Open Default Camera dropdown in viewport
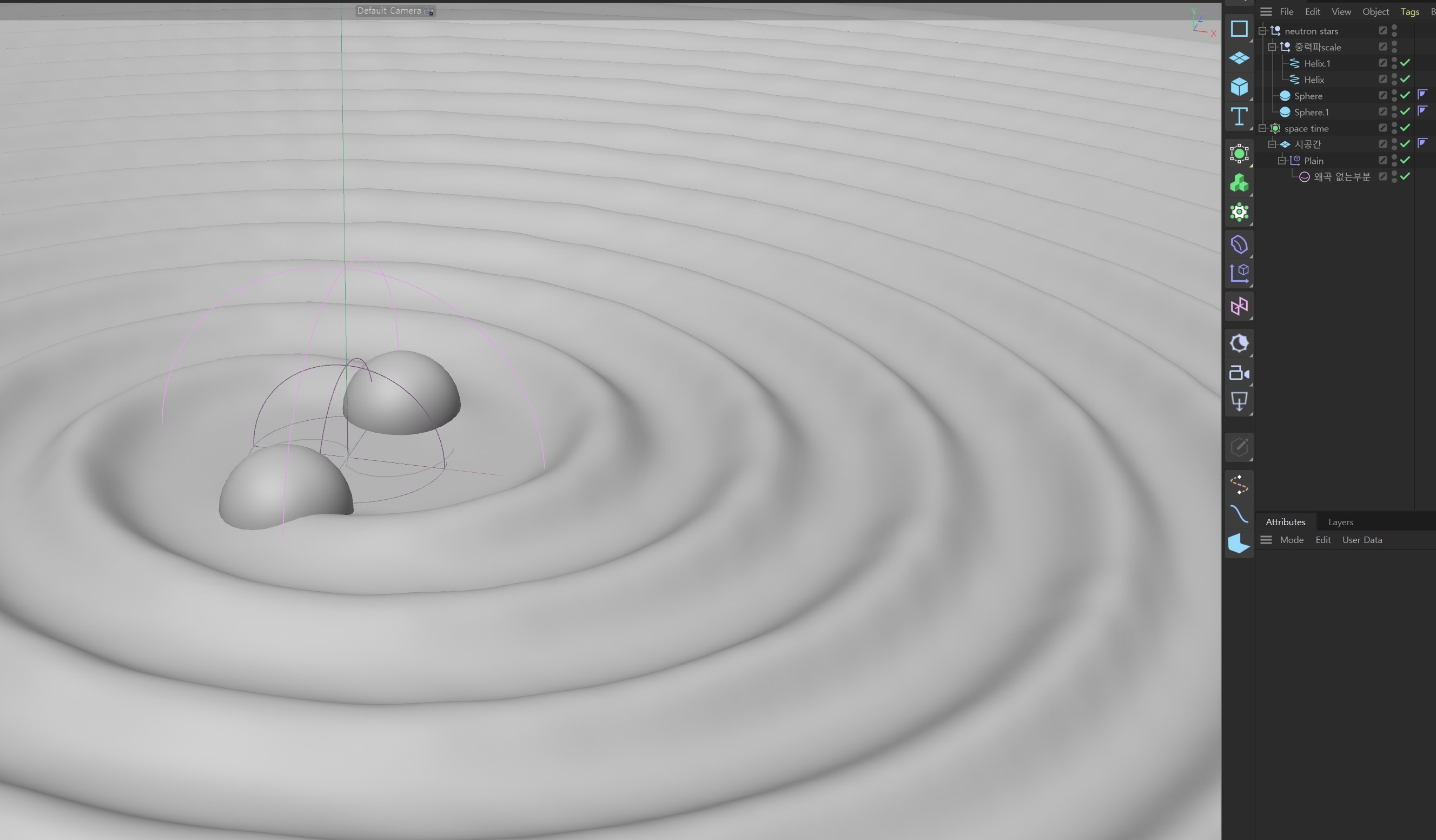Viewport: 1436px width, 840px height. pyautogui.click(x=395, y=11)
